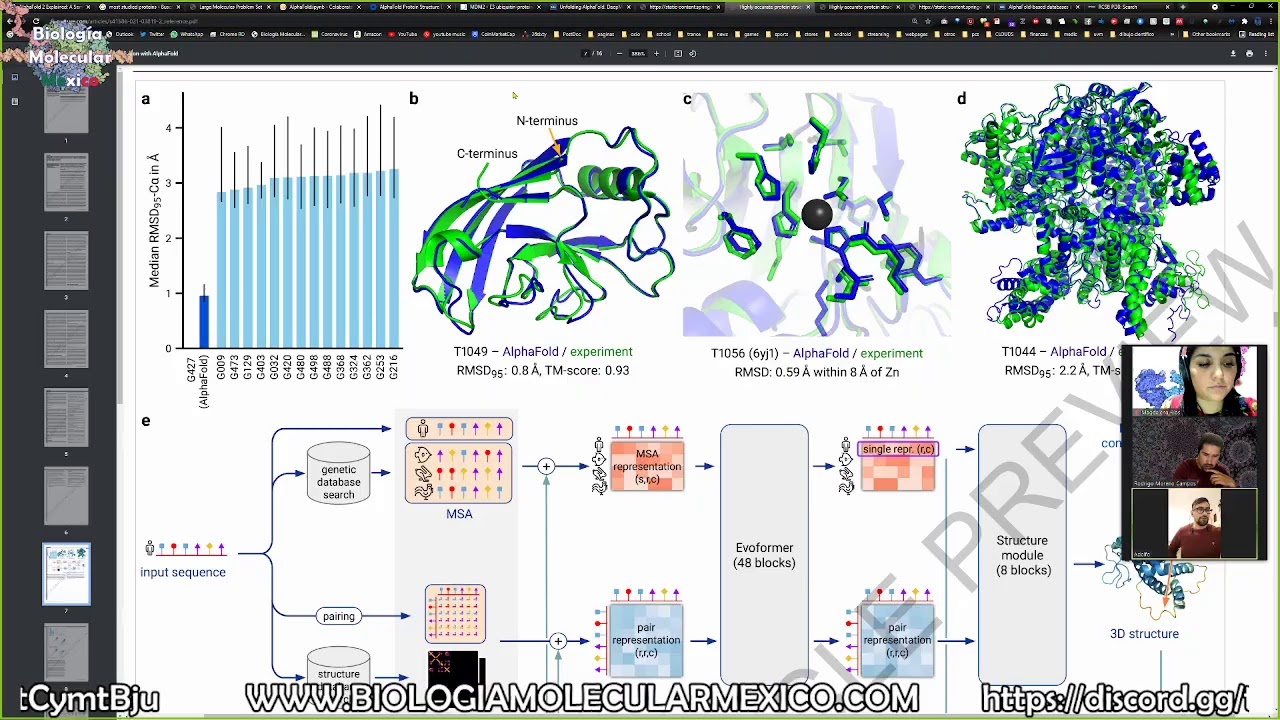Bookmark this page with the star icon
Viewport: 1280px width, 720px height.
point(928,21)
